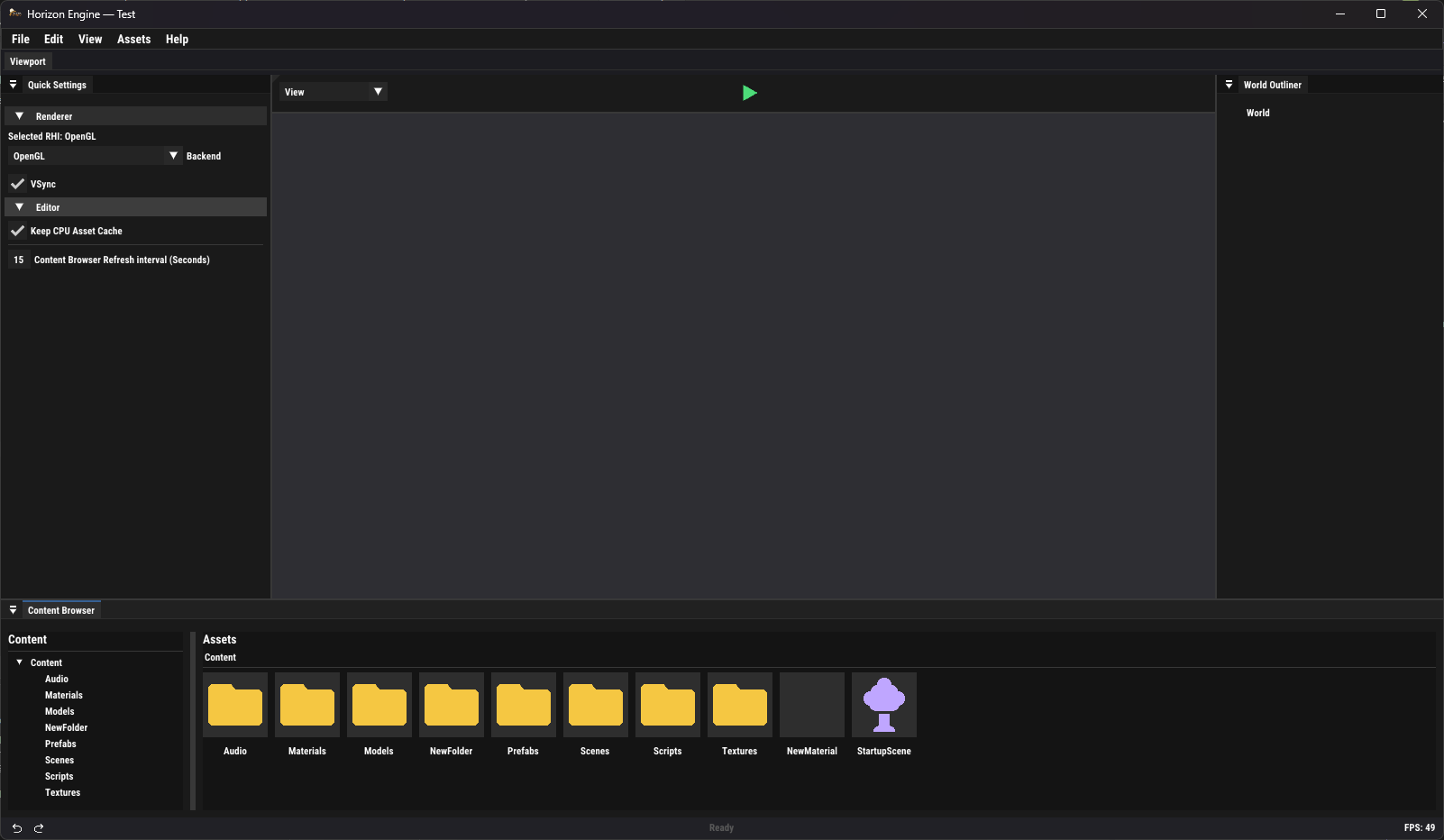The height and width of the screenshot is (840, 1444).
Task: Collapse the Content tree root node
Action: point(20,662)
